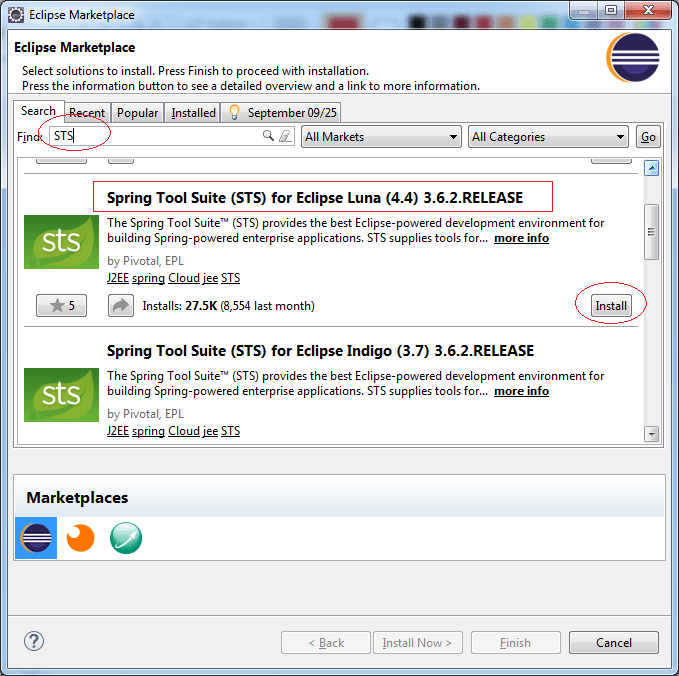Click in the Find text field containing STS
The width and height of the screenshot is (679, 676).
(x=172, y=136)
